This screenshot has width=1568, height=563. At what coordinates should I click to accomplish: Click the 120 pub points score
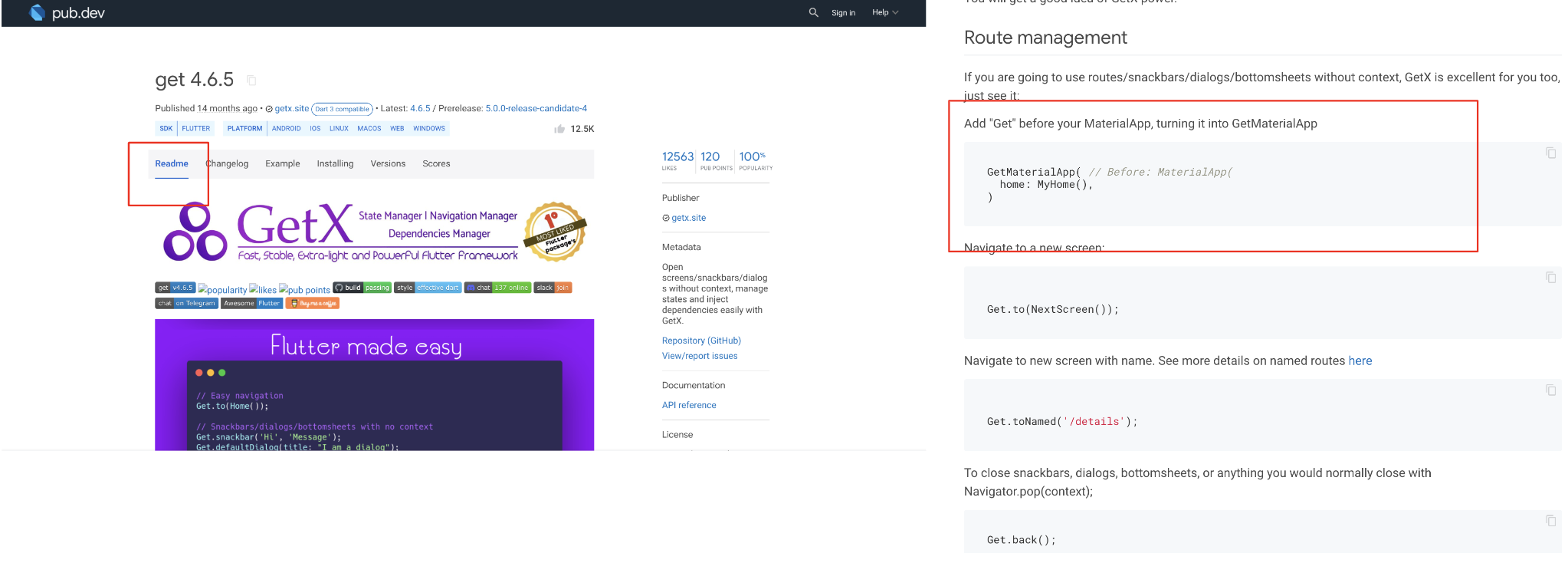716,160
